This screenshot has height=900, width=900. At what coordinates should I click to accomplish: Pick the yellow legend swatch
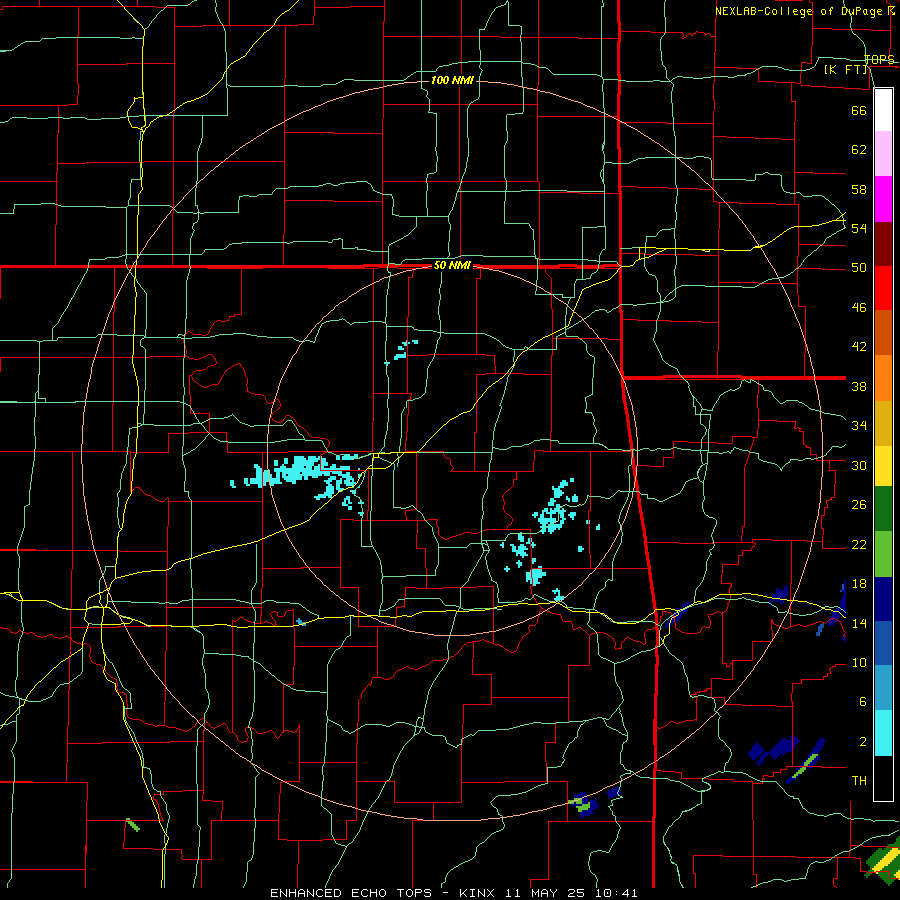(883, 466)
